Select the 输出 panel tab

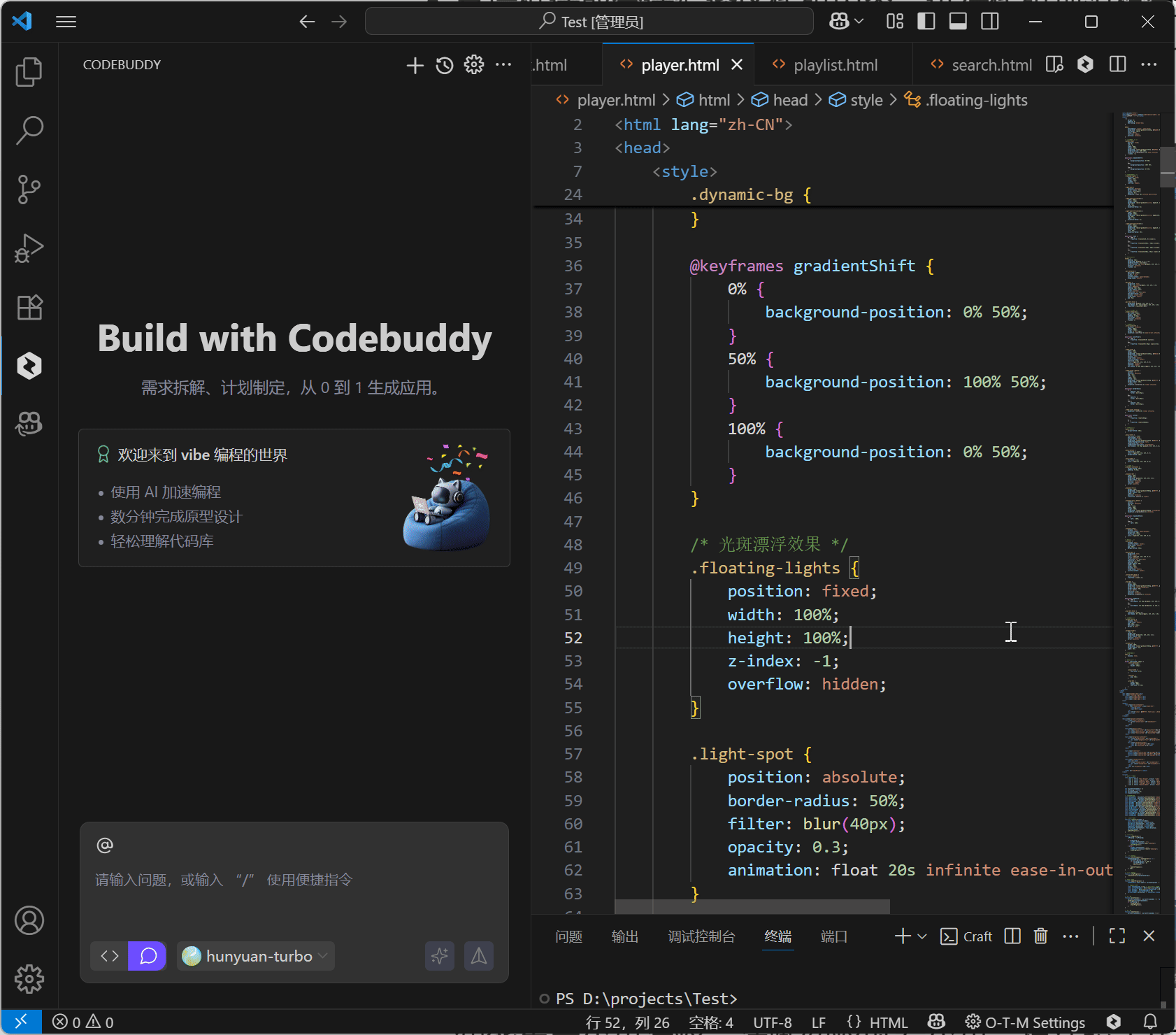(624, 936)
